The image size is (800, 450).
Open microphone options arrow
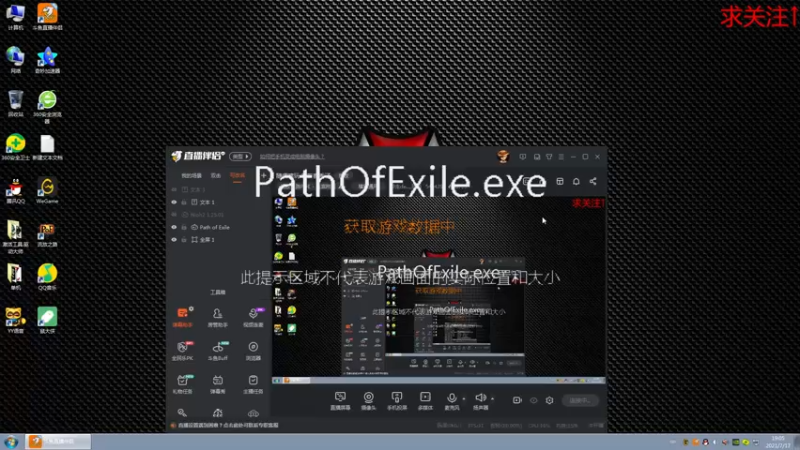click(x=464, y=398)
